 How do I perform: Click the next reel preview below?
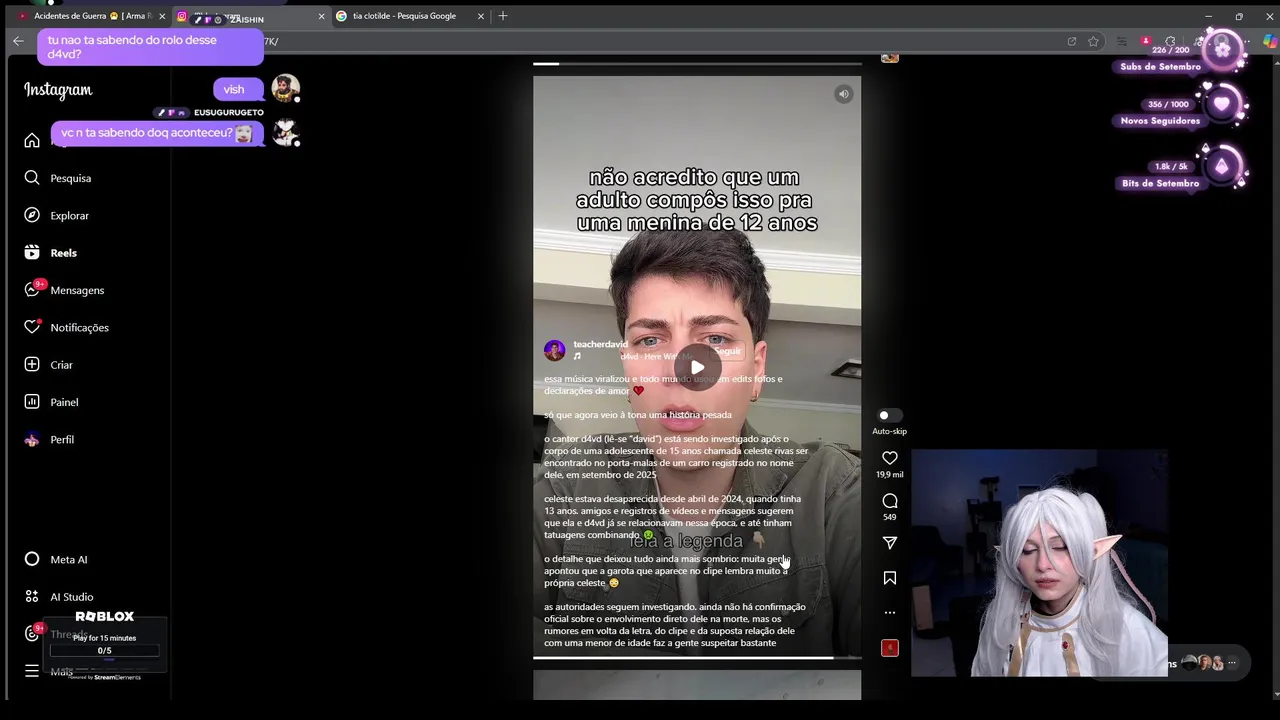coord(697,685)
